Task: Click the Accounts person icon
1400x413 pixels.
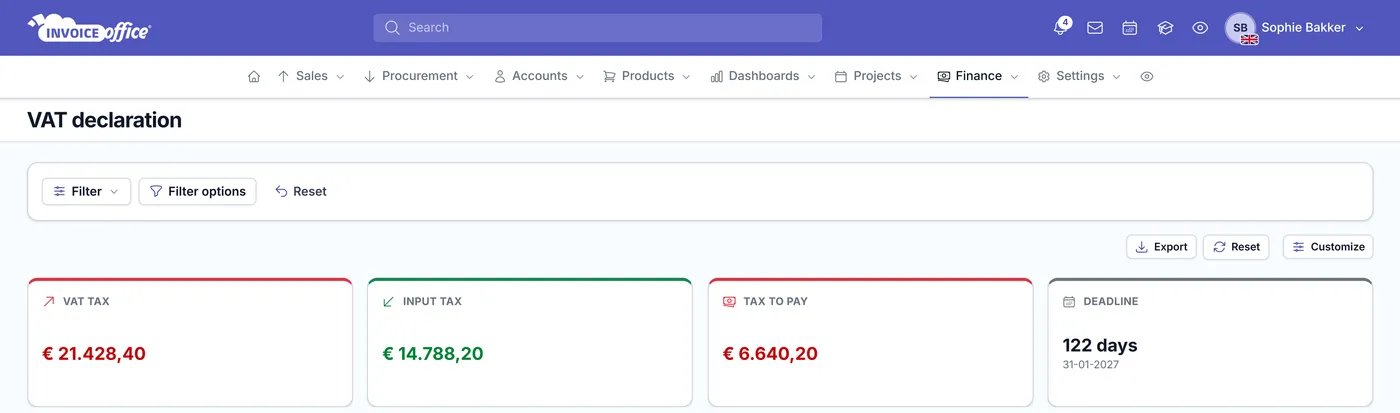Action: (x=500, y=76)
